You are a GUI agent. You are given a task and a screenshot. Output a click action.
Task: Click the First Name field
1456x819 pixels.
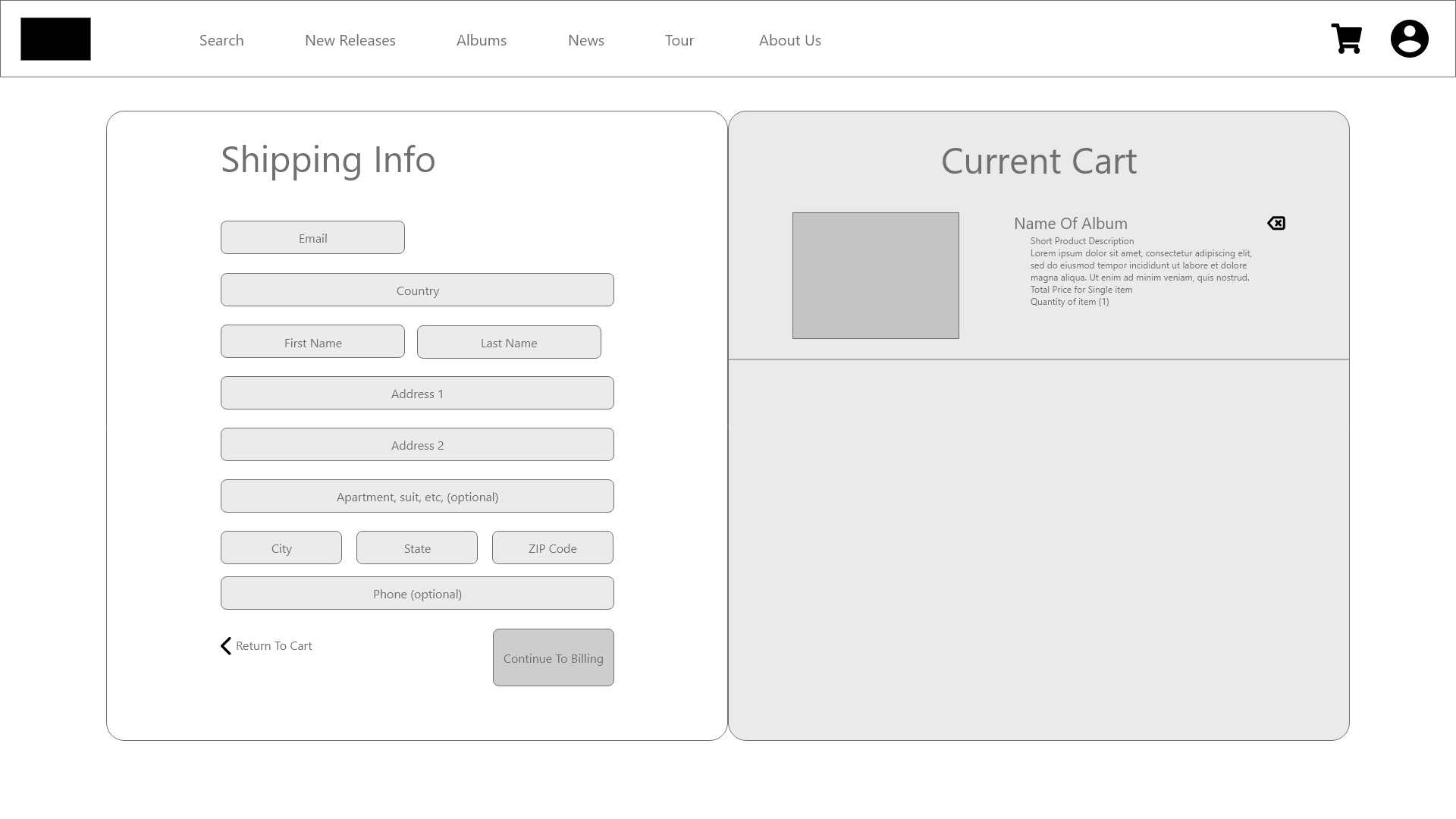[312, 342]
